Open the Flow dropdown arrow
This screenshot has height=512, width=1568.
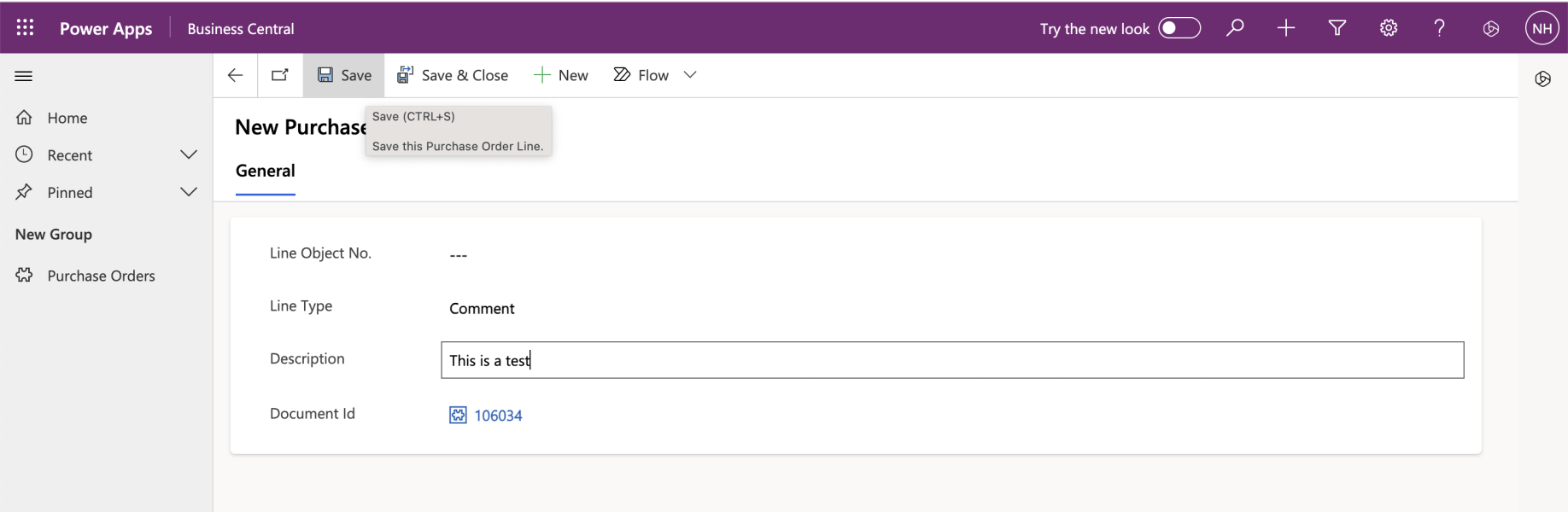tap(690, 75)
